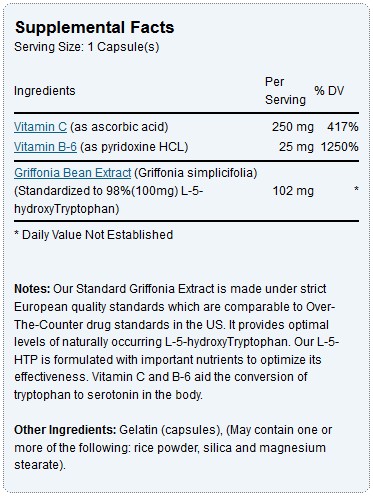The width and height of the screenshot is (373, 498).
Task: Open the Vitamin C ingredient link
Action: pyautogui.click(x=40, y=127)
